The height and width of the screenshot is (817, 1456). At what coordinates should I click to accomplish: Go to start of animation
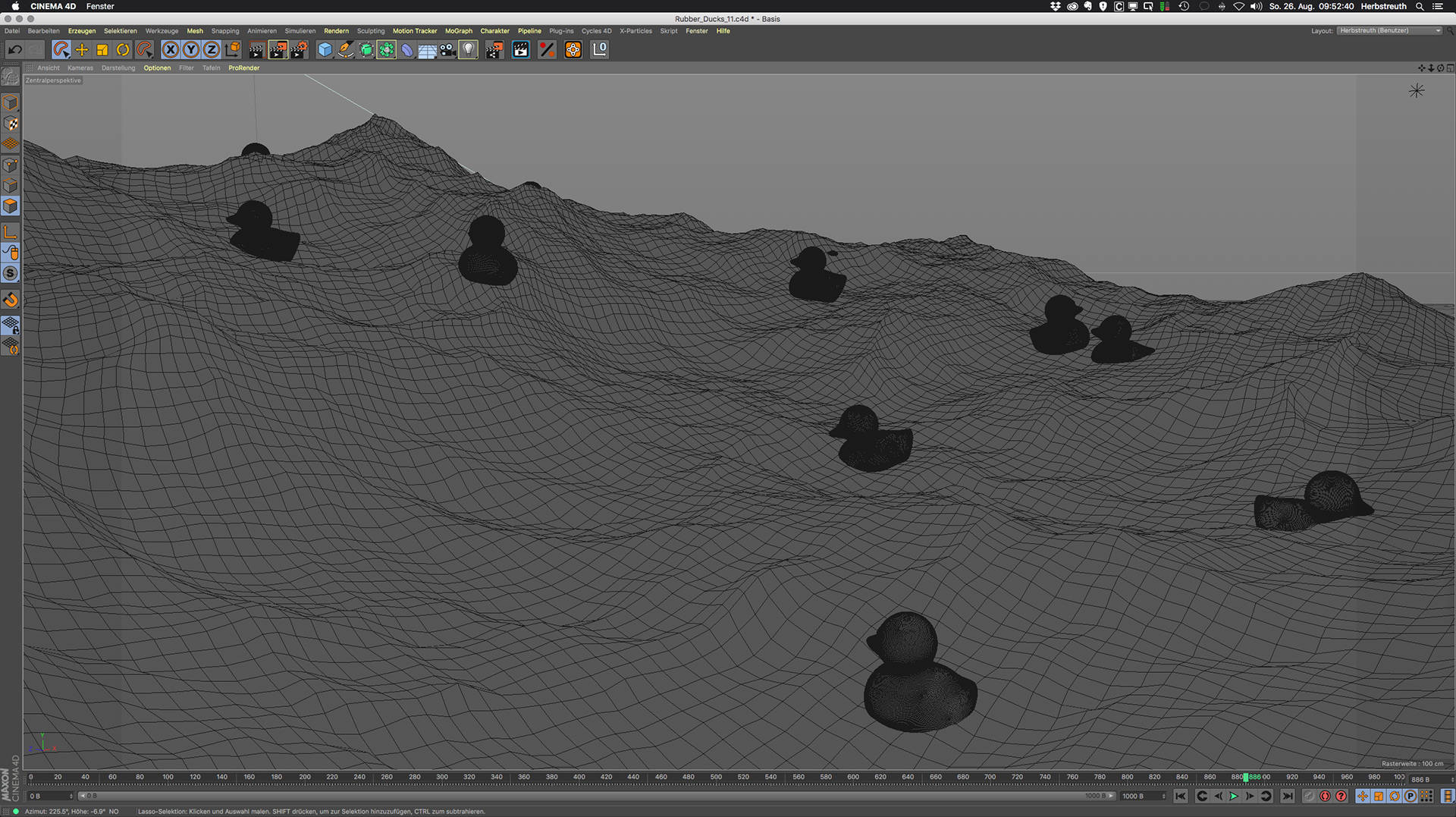tap(1181, 796)
